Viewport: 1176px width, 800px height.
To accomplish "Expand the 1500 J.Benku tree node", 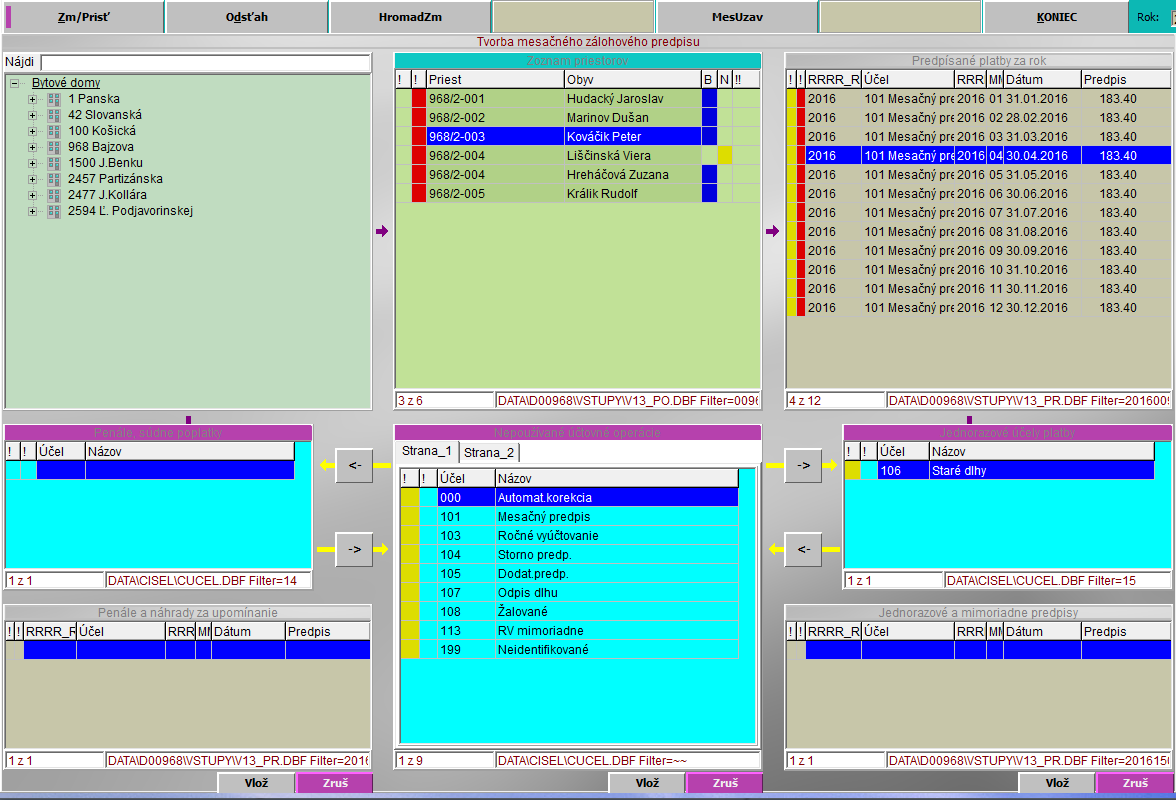I will point(32,163).
